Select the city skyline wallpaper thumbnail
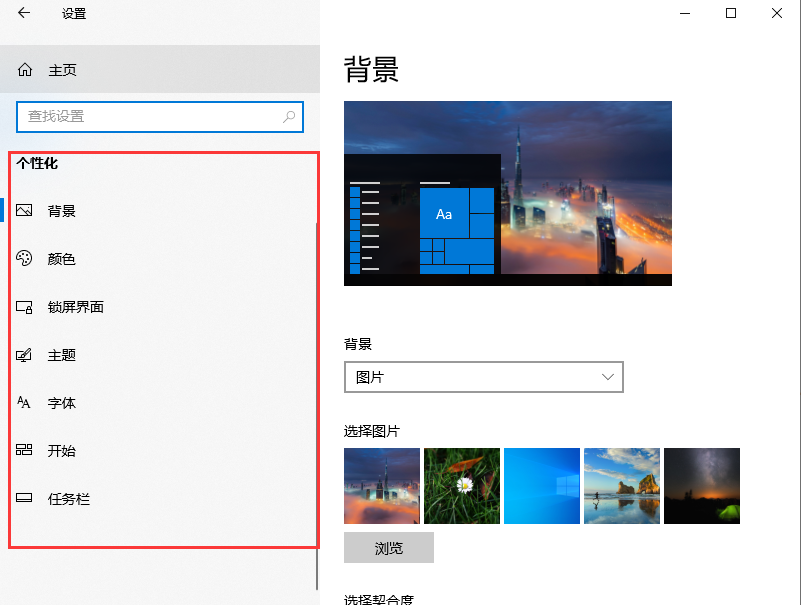The width and height of the screenshot is (801, 605). pyautogui.click(x=381, y=486)
